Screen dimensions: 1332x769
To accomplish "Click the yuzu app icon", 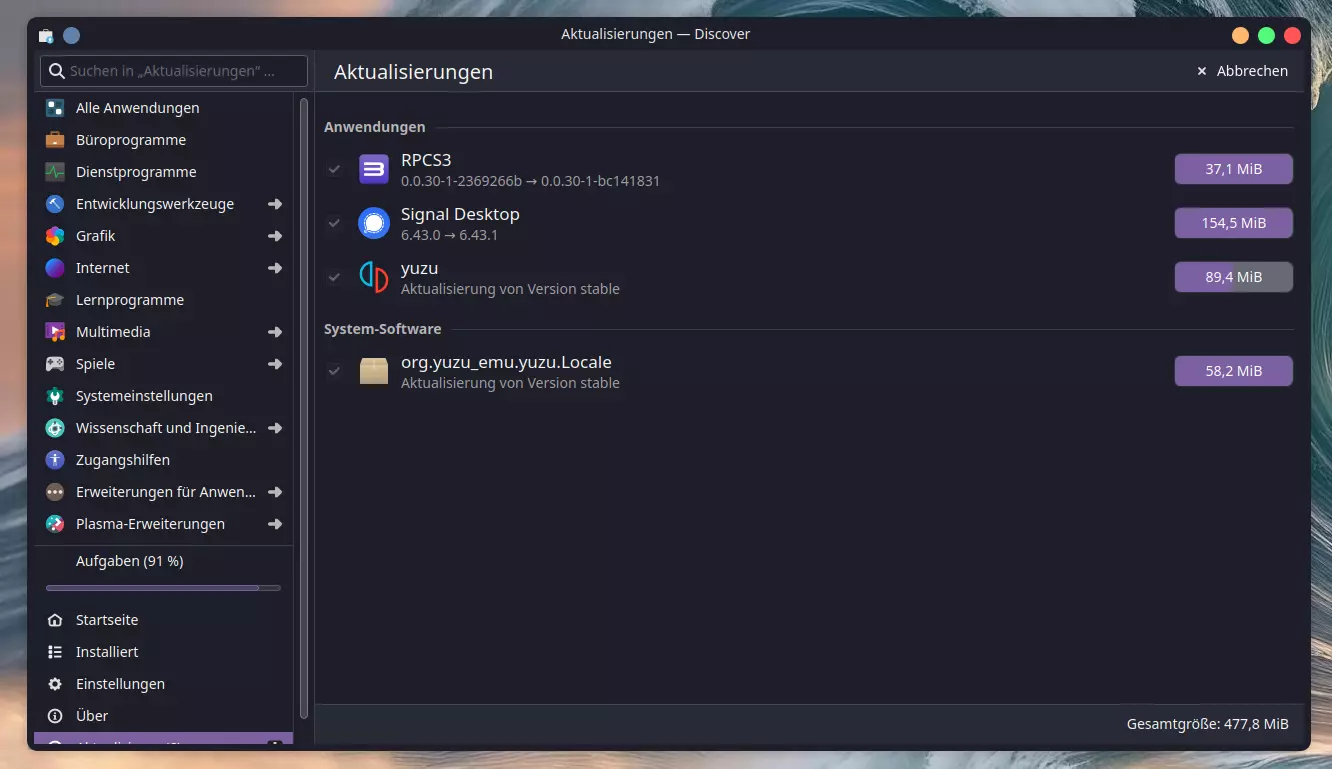I will click(374, 277).
